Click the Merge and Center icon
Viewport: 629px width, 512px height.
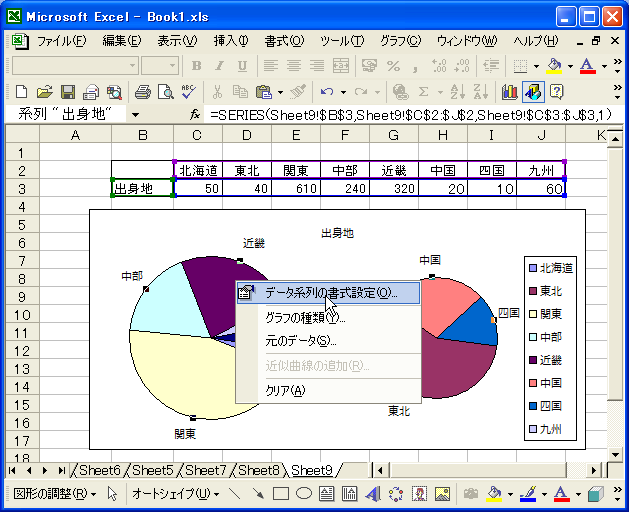pos(341,65)
